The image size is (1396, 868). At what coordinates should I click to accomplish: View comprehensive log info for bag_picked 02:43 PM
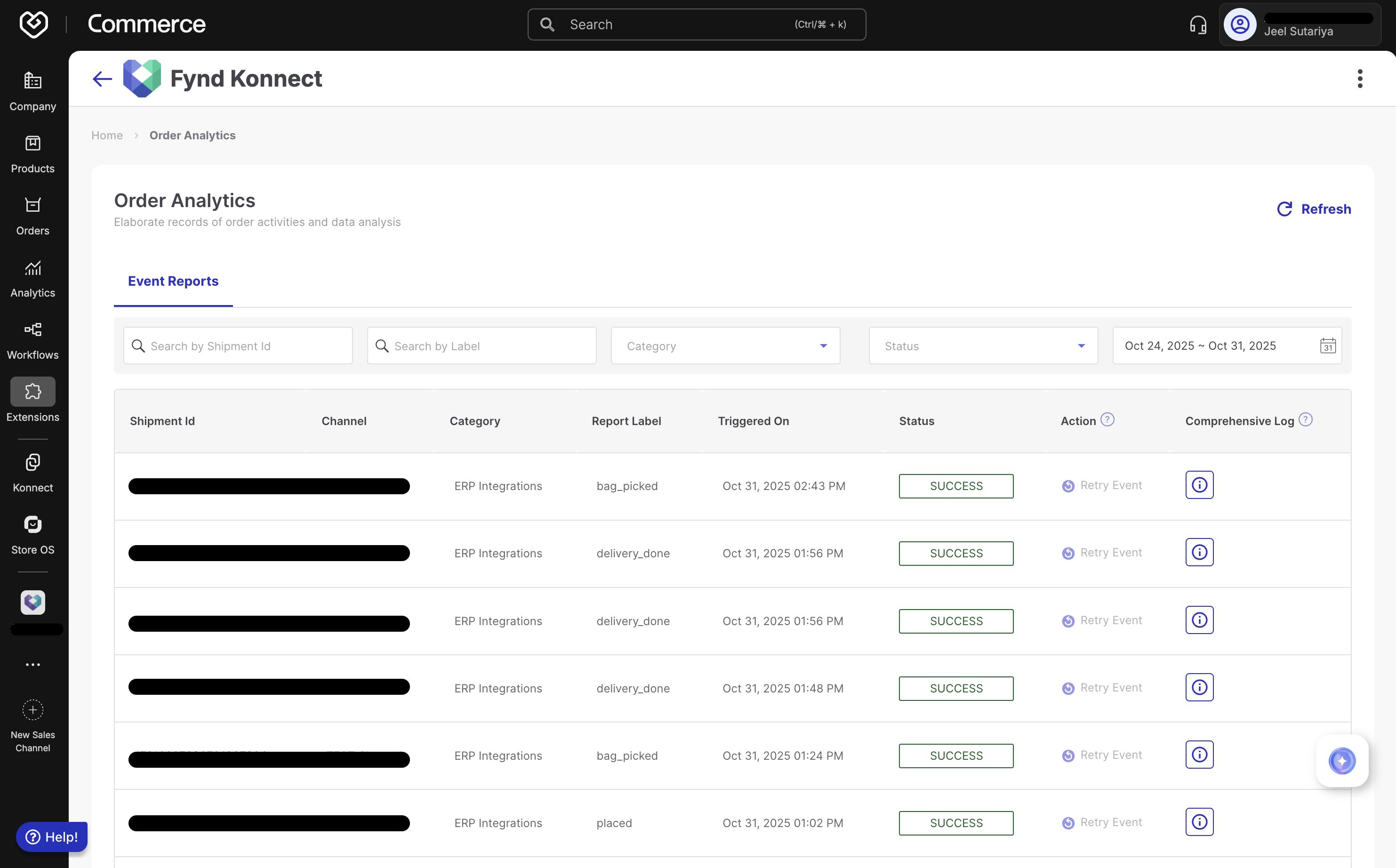point(1199,485)
